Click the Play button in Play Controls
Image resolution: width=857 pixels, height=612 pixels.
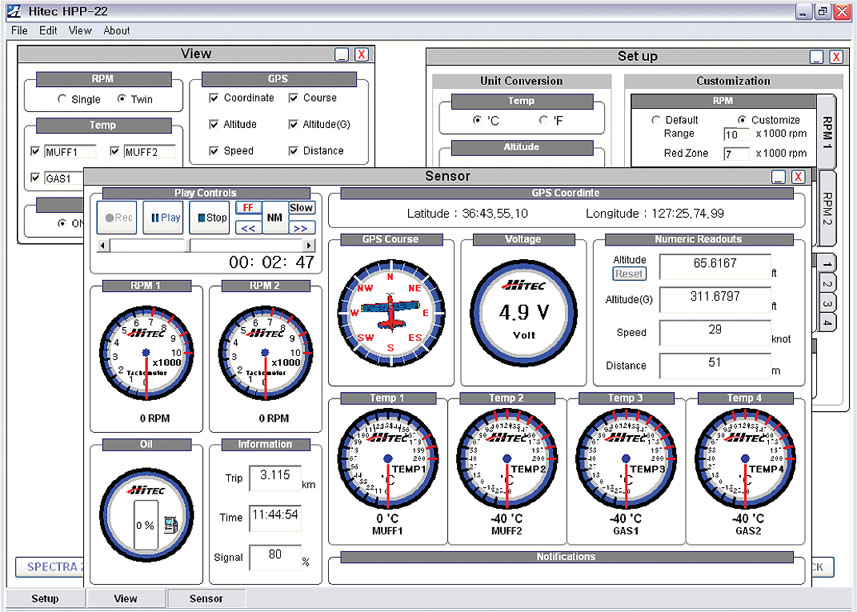(x=163, y=217)
